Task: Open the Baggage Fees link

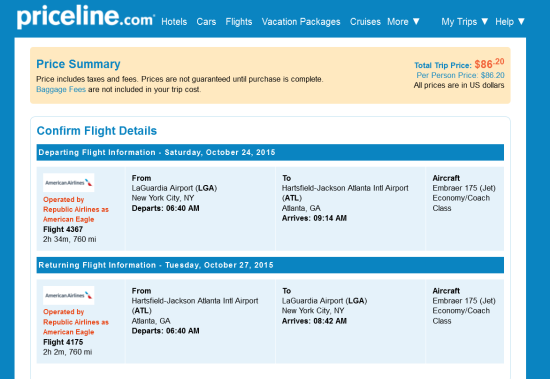Action: [61, 89]
